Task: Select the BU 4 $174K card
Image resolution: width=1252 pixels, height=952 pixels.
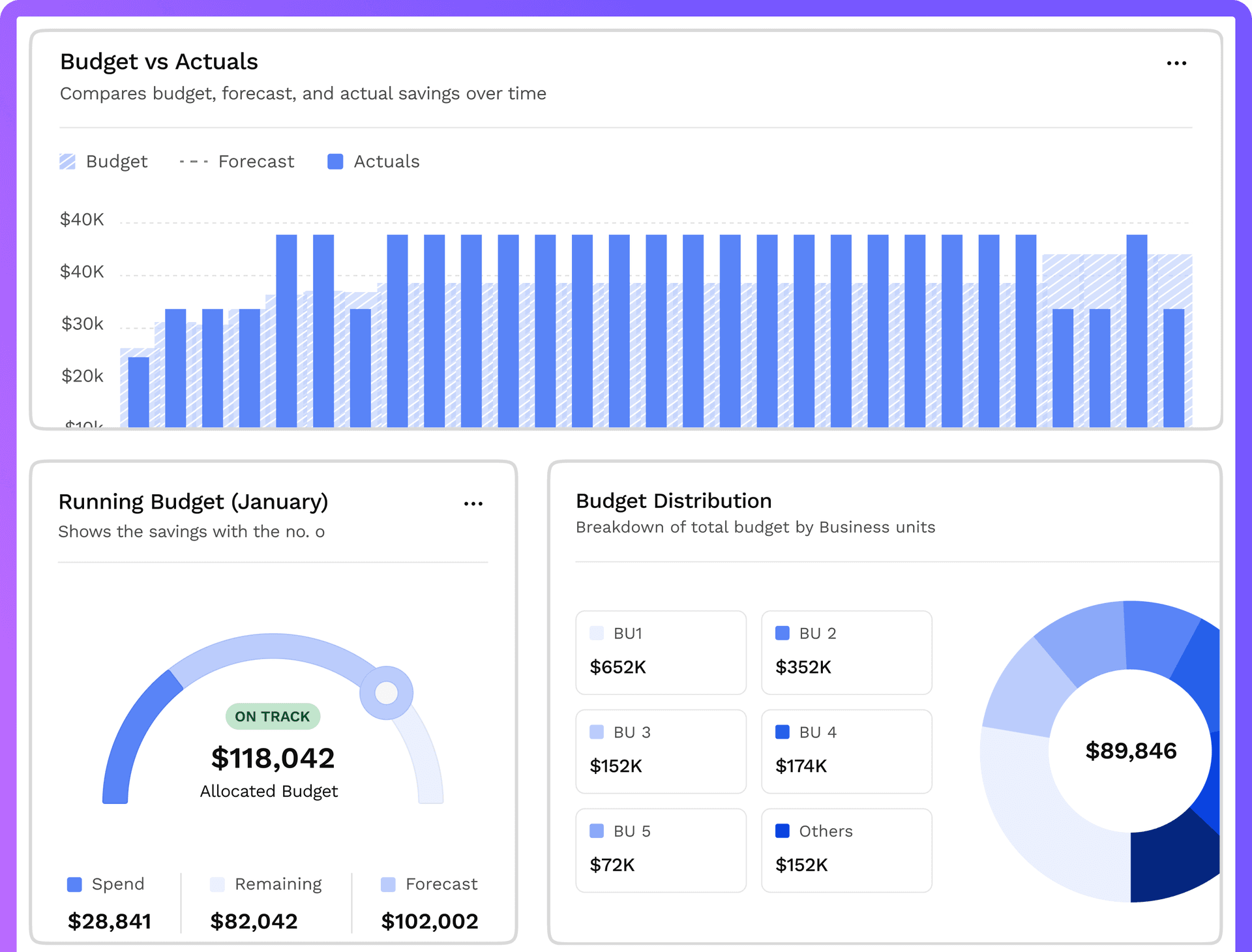Action: [x=846, y=751]
